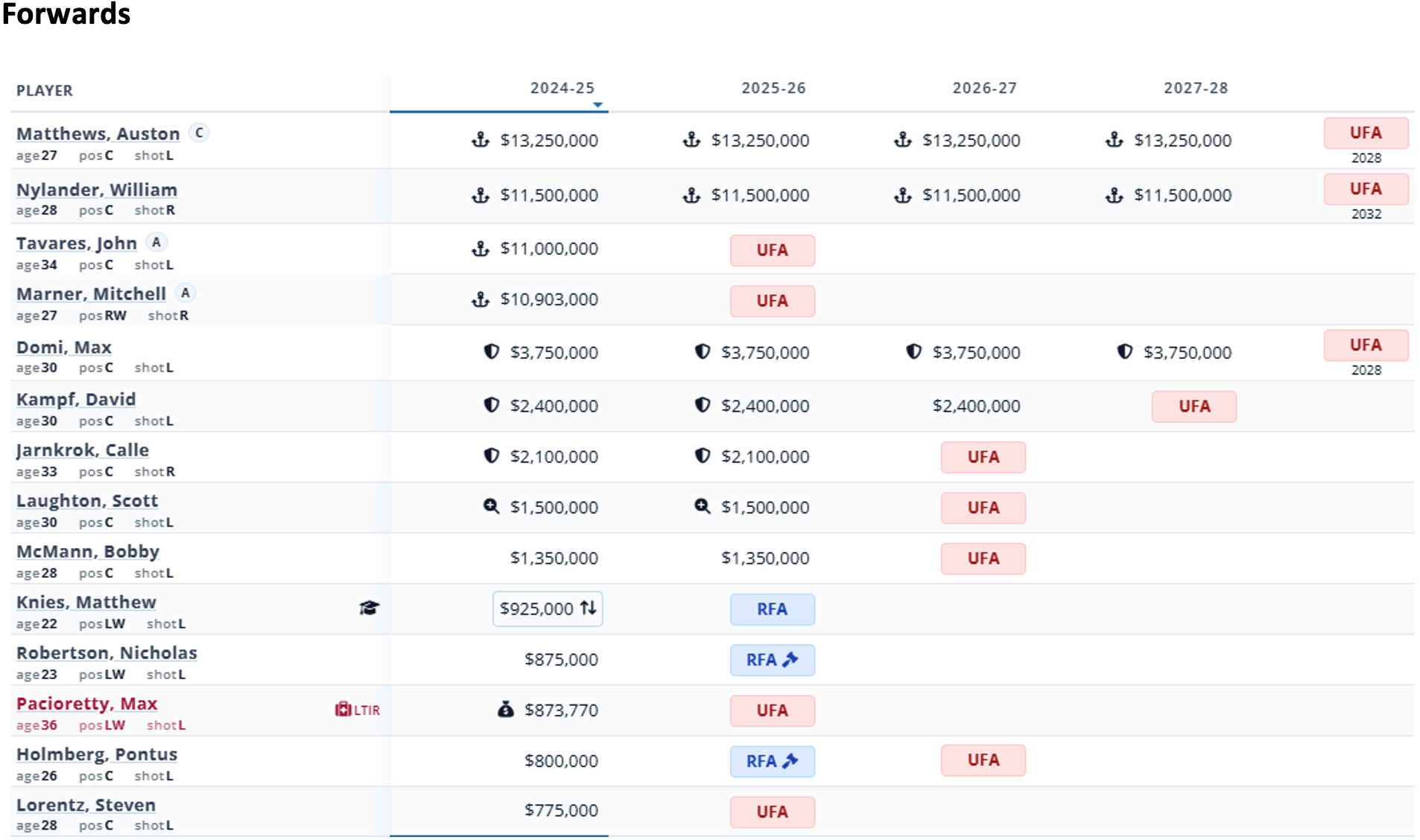Click captain C badge next to Matthews
Viewport: 1420px width, 840px height.
199,133
